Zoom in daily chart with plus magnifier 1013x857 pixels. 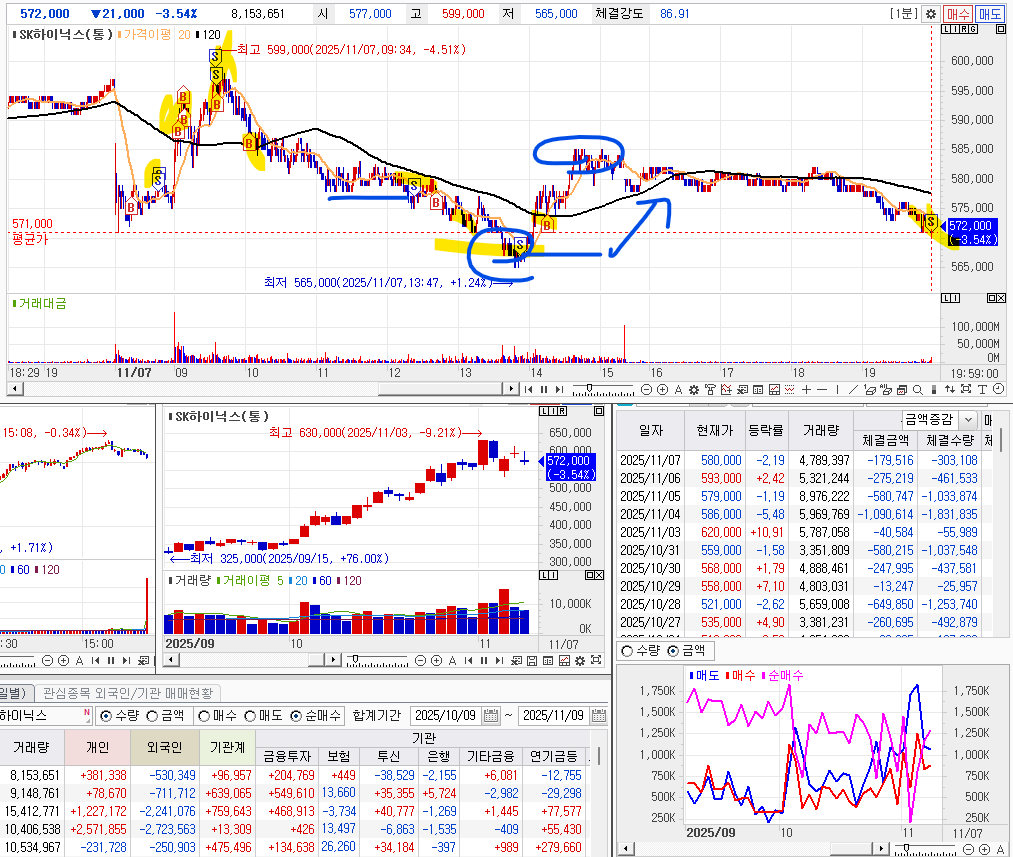[x=436, y=660]
